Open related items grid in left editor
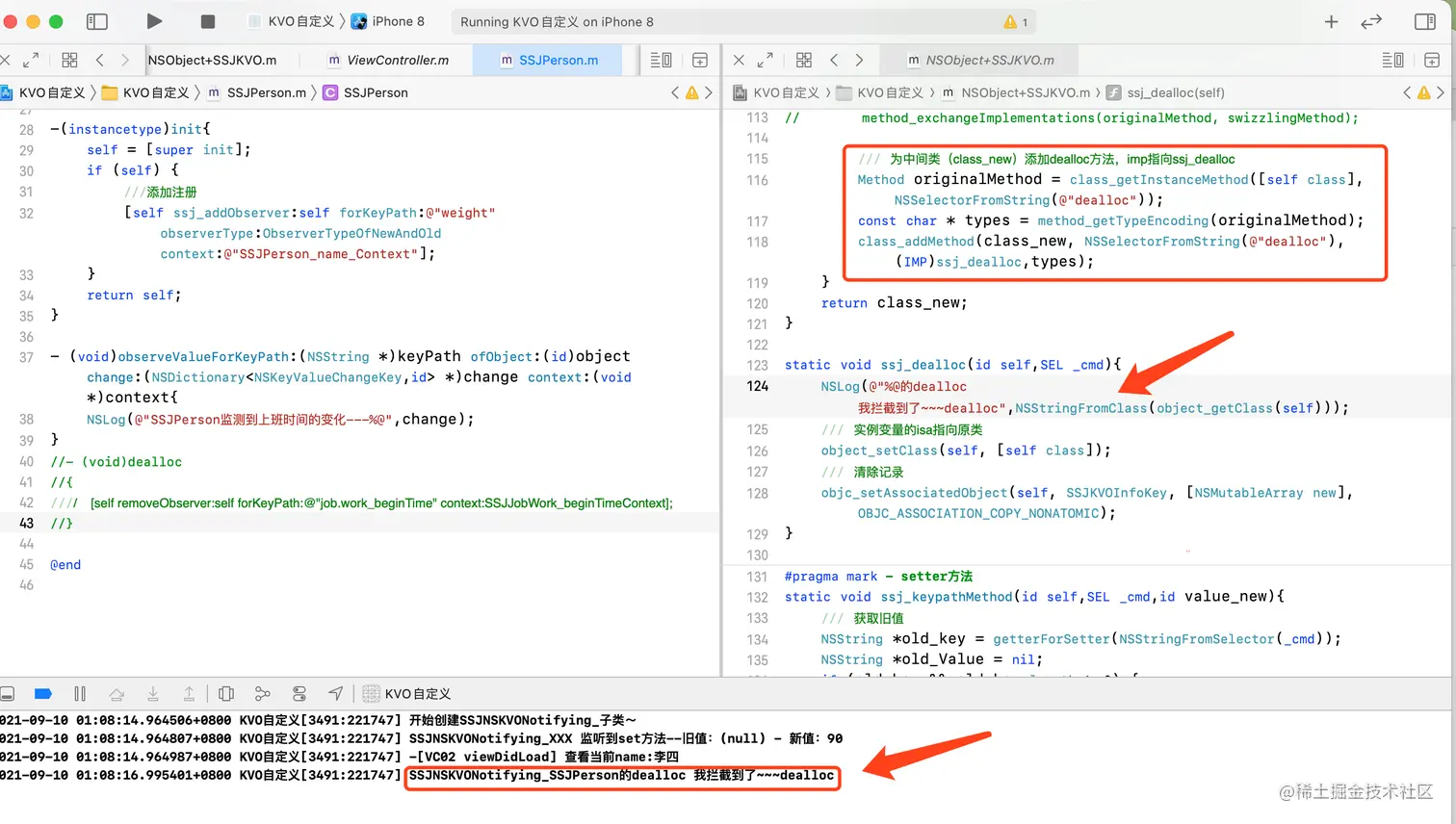The height and width of the screenshot is (824, 1456). click(x=69, y=60)
